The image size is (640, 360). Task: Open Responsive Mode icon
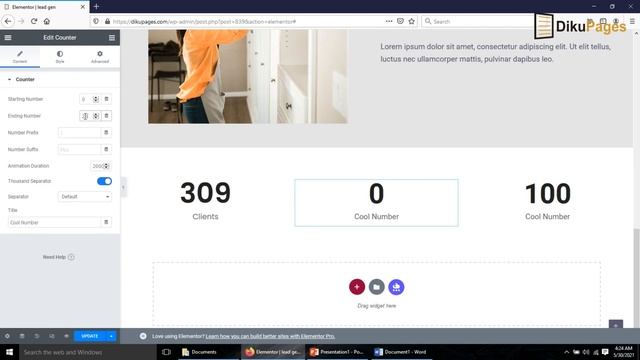tap(51, 336)
